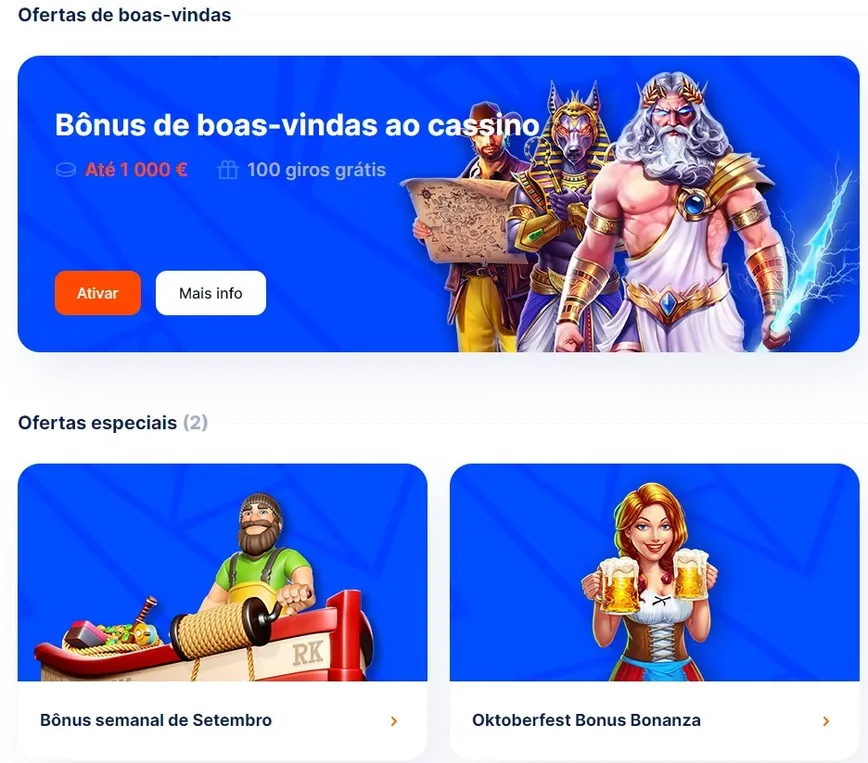Select the Ofertas especiais section heading
Viewport: 868px width, 763px height.
tap(113, 423)
